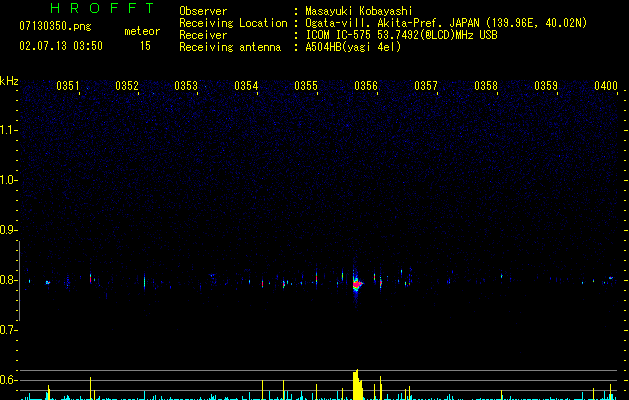Click the 0.8 kHz axis label
This screenshot has width=629, height=400.
pyautogui.click(x=8, y=280)
